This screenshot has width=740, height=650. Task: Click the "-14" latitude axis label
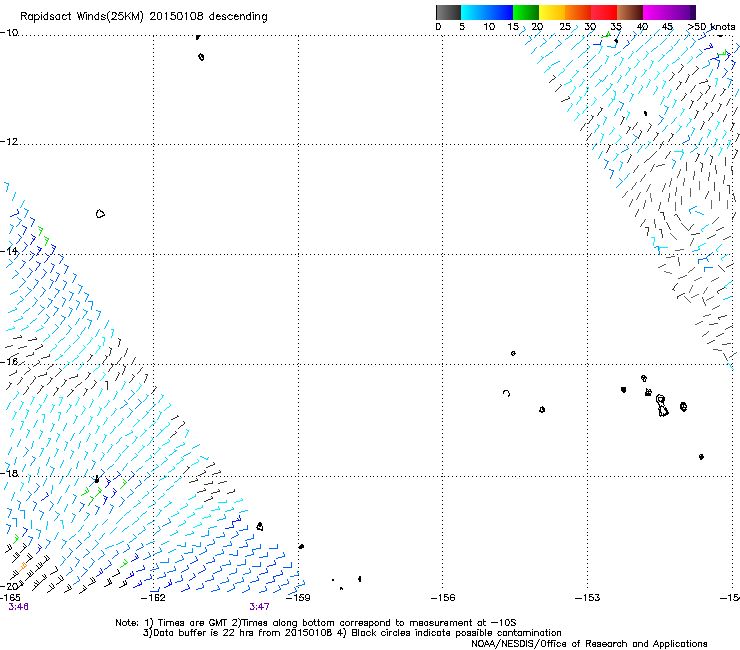click(9, 251)
